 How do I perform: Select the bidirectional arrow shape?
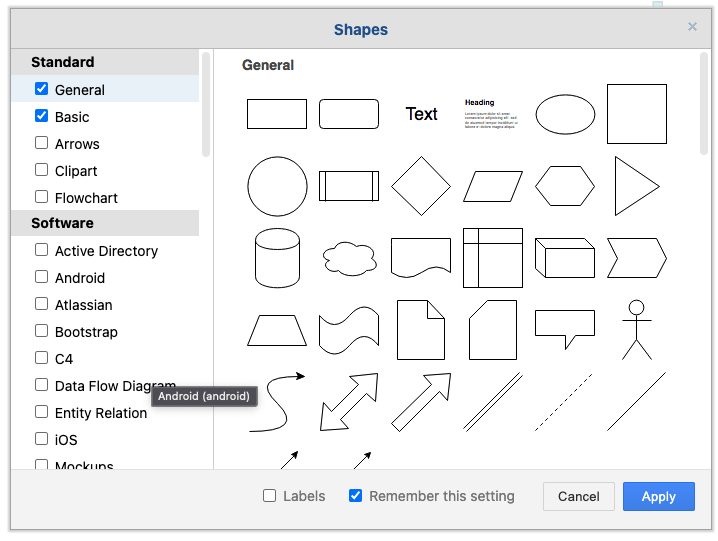click(349, 402)
